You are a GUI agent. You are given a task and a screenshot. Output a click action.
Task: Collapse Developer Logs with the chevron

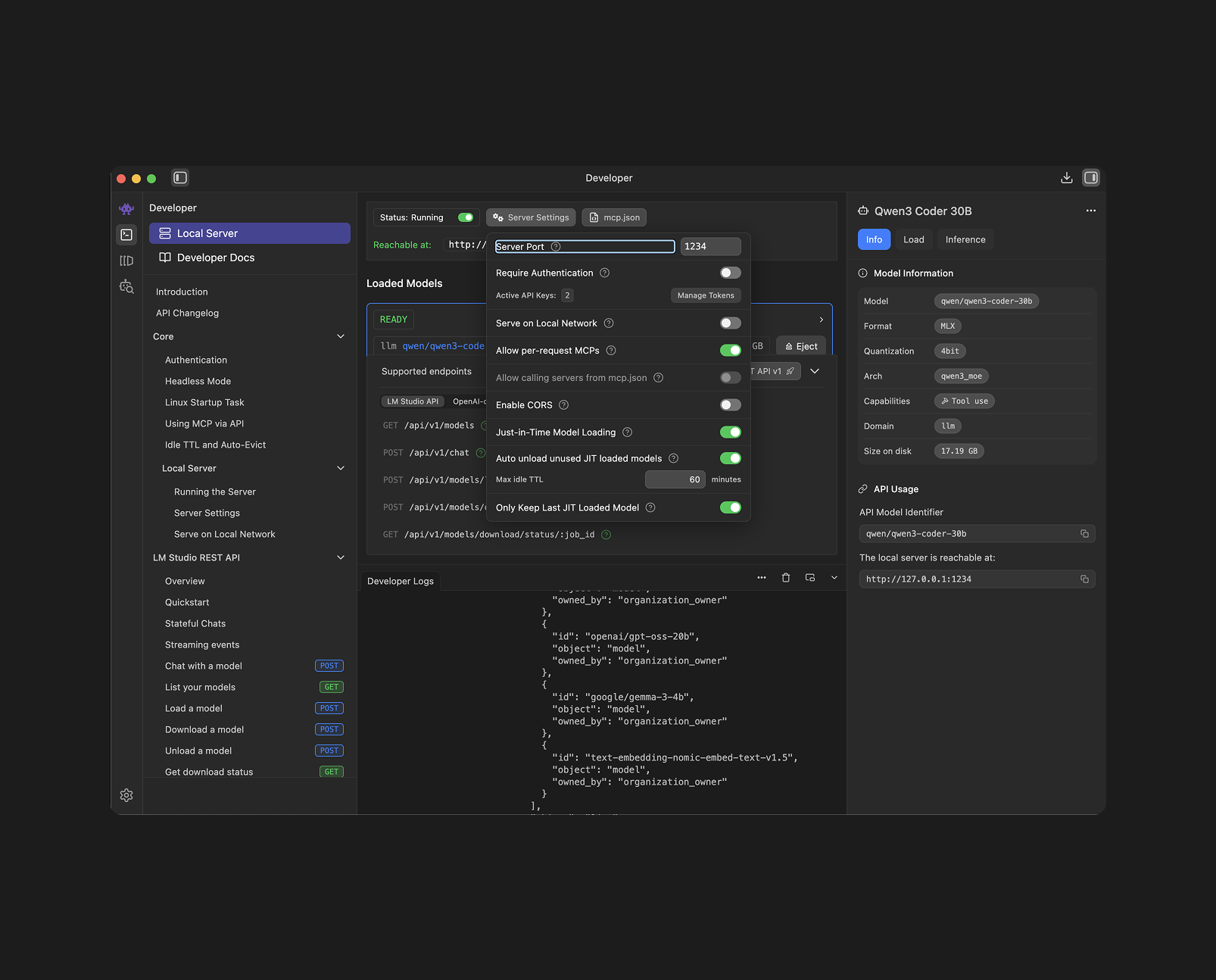click(834, 577)
